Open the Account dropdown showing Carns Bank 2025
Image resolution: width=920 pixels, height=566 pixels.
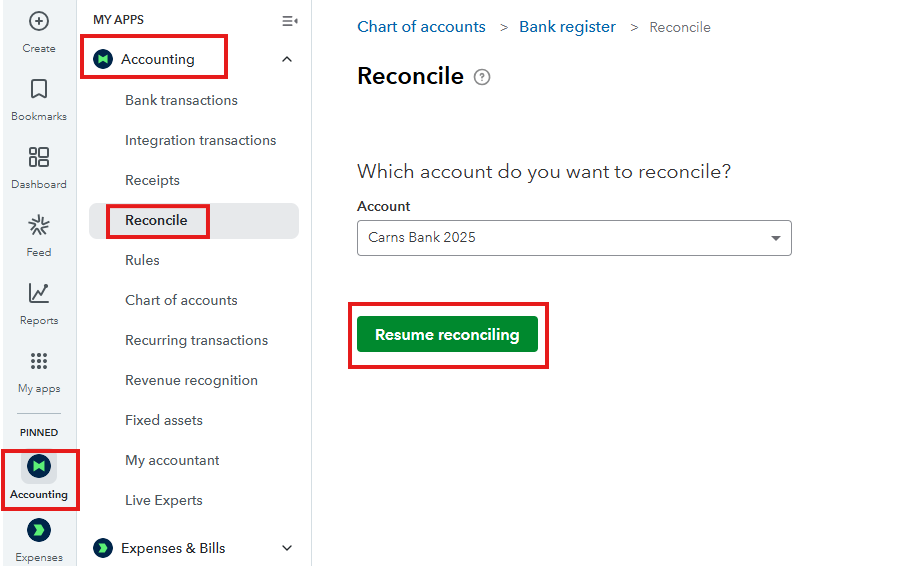[574, 238]
